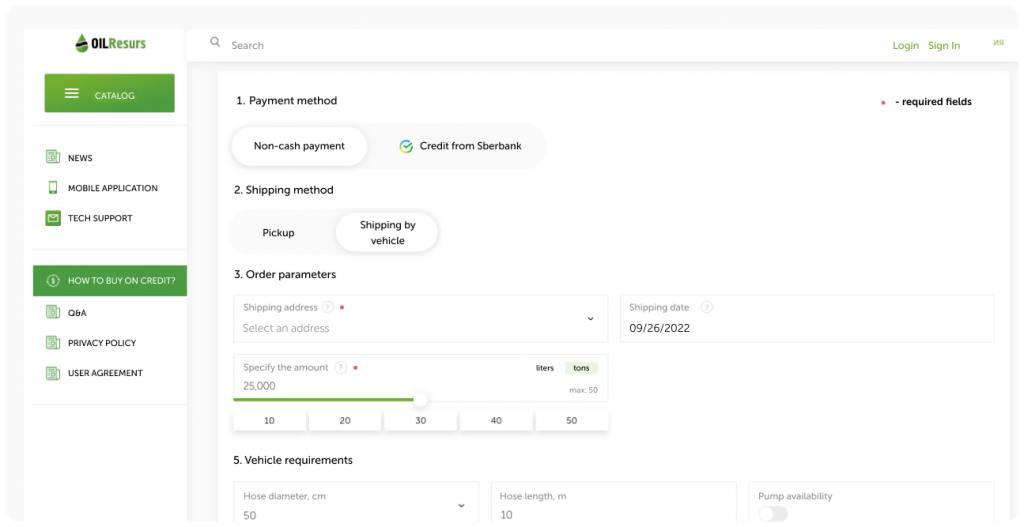
Task: Open How to Buy on Credit
Action: pyautogui.click(x=110, y=281)
